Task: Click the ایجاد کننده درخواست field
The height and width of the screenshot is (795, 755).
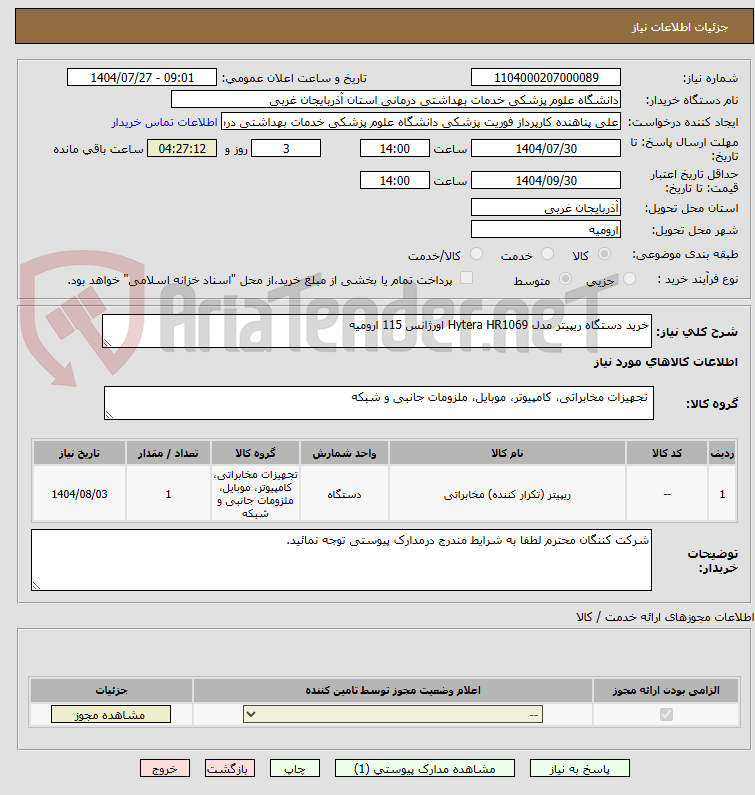Action: [421, 122]
